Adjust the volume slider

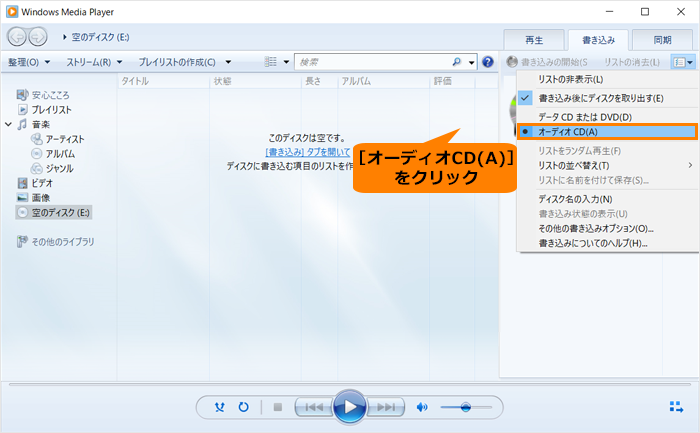pyautogui.click(x=466, y=407)
